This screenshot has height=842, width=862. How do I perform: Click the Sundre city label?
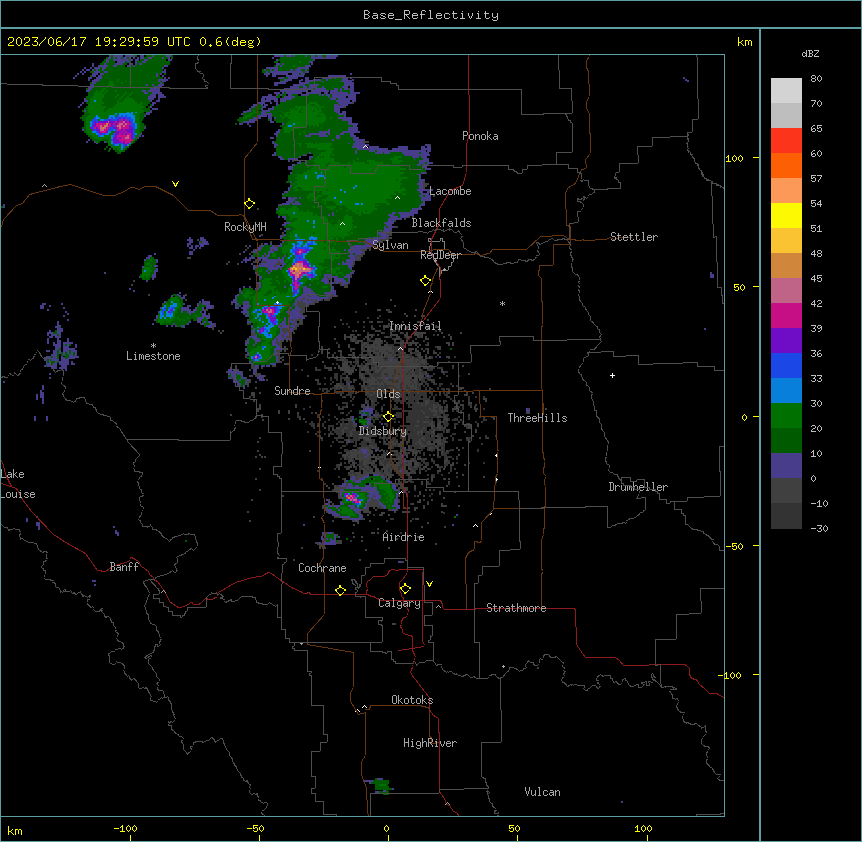coord(292,391)
